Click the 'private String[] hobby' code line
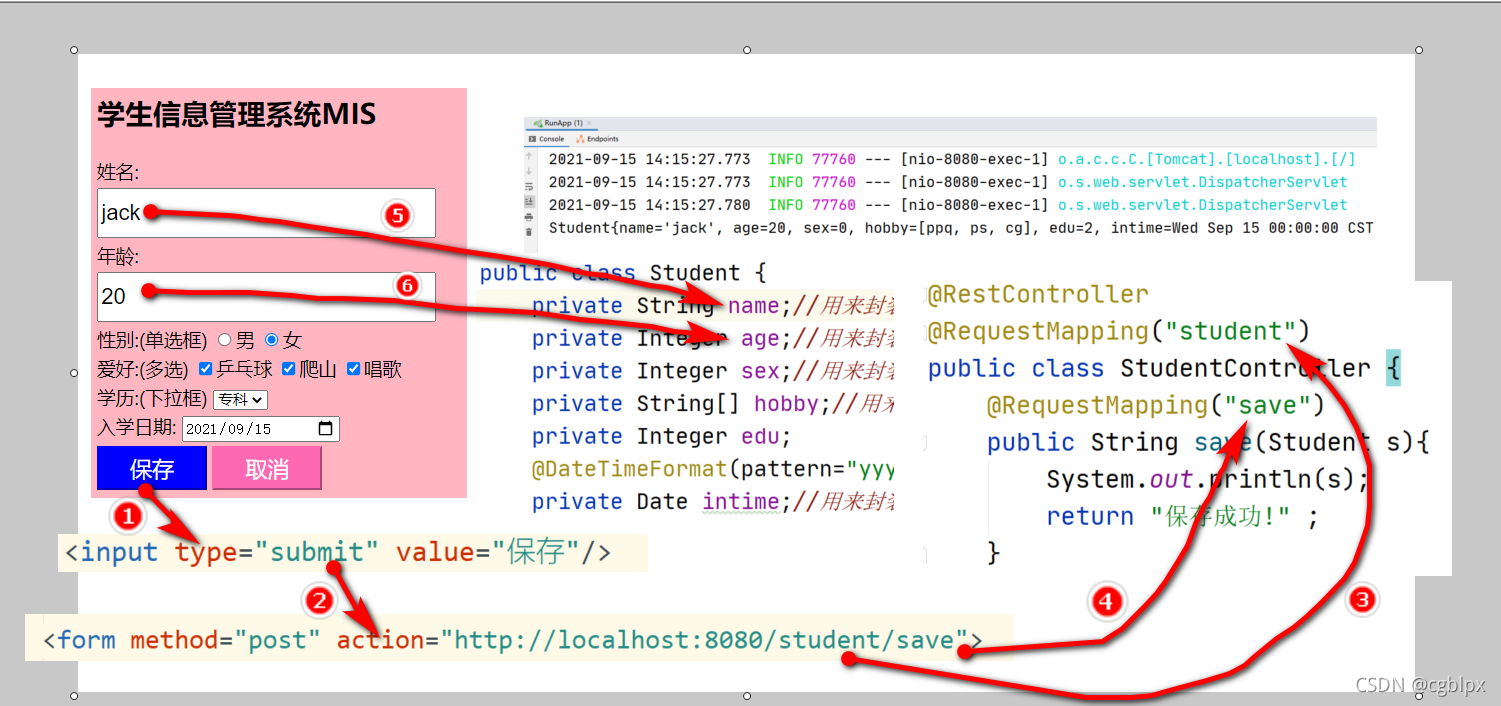 point(713,404)
